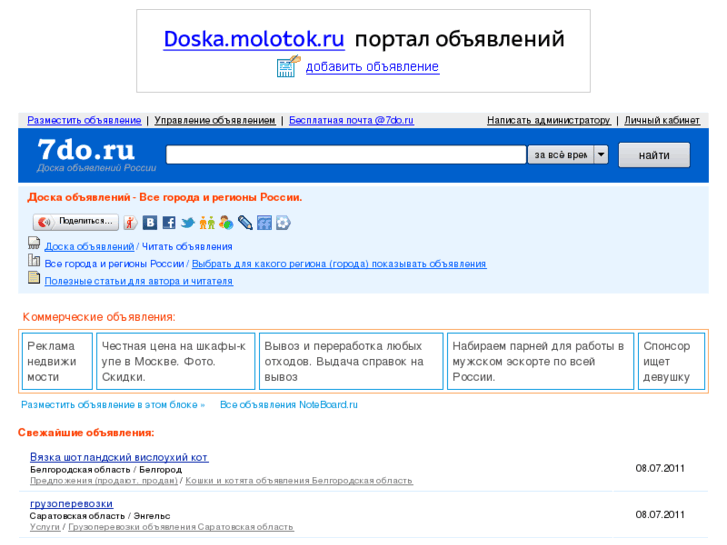Viewport: 727px width, 545px height.
Task: Open the Реклама недвижимости ad box
Action: point(57,361)
